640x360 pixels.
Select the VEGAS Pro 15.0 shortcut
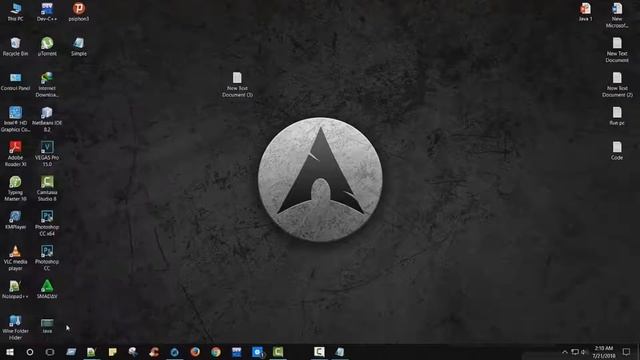pos(47,154)
